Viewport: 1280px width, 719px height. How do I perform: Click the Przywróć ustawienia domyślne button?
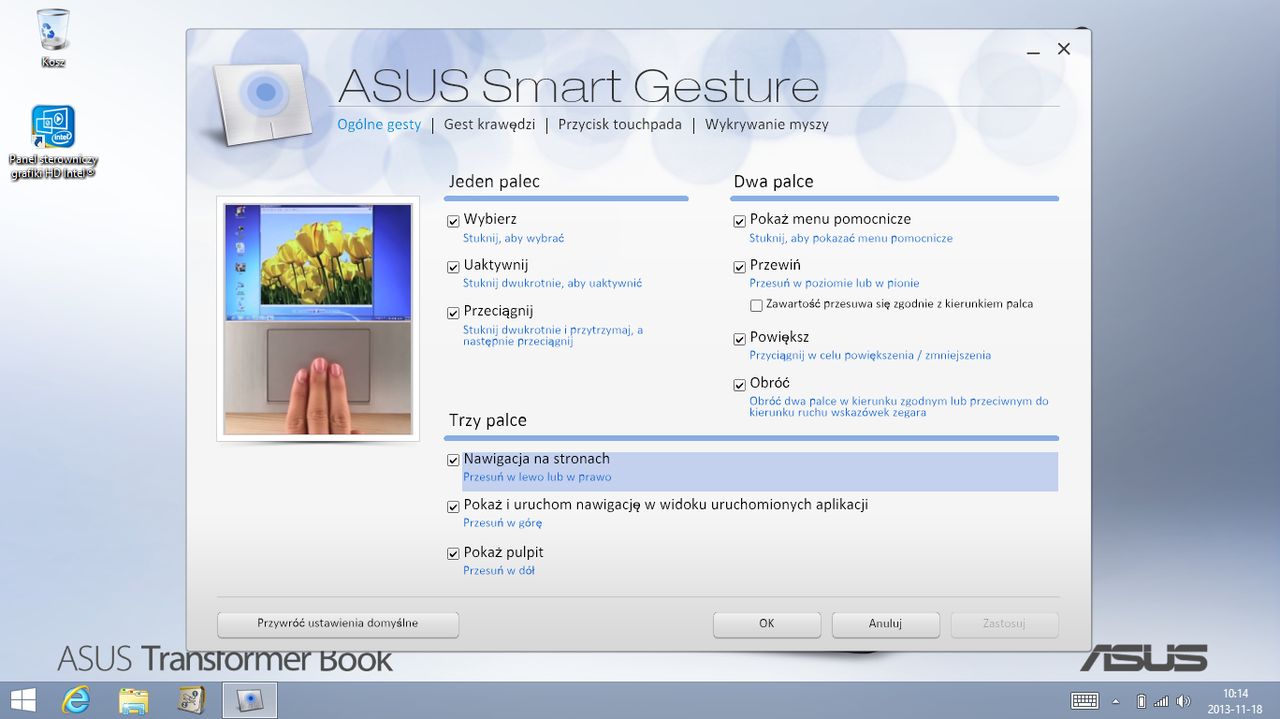337,624
